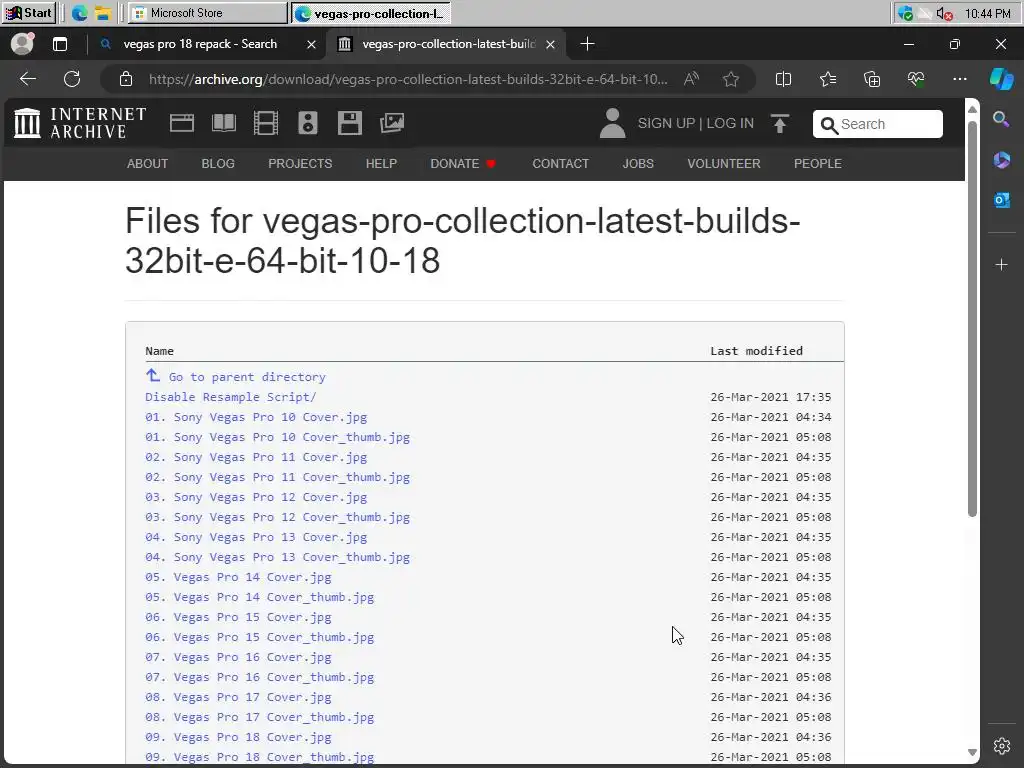
Task: Open 05. Vegas Pro 14 Cover.jpg
Action: point(238,577)
